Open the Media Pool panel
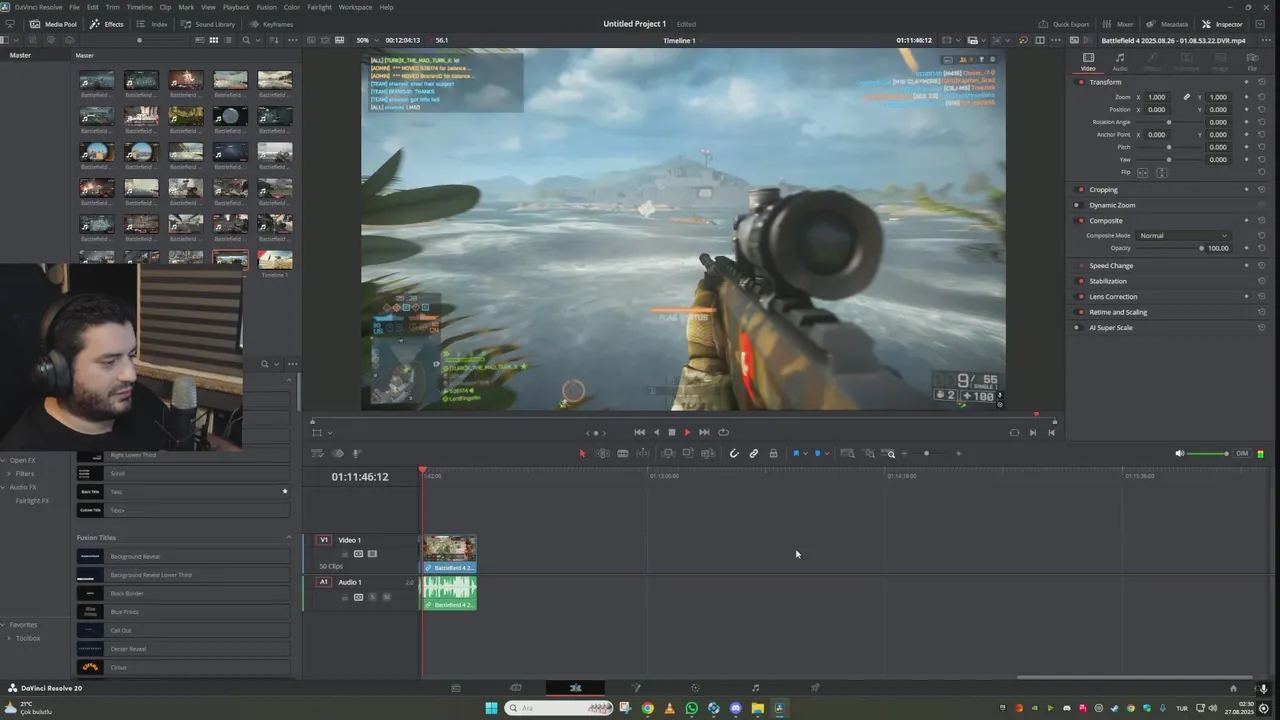 click(x=53, y=24)
